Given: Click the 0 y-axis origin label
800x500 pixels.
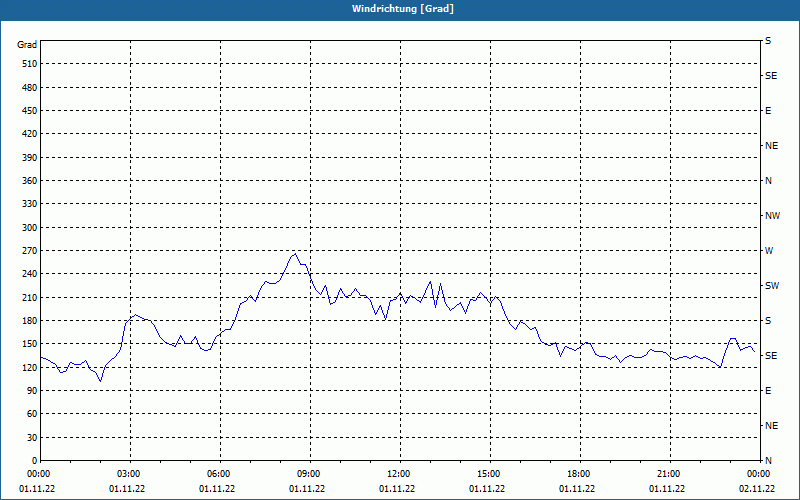Looking at the screenshot, I should pos(34,461).
